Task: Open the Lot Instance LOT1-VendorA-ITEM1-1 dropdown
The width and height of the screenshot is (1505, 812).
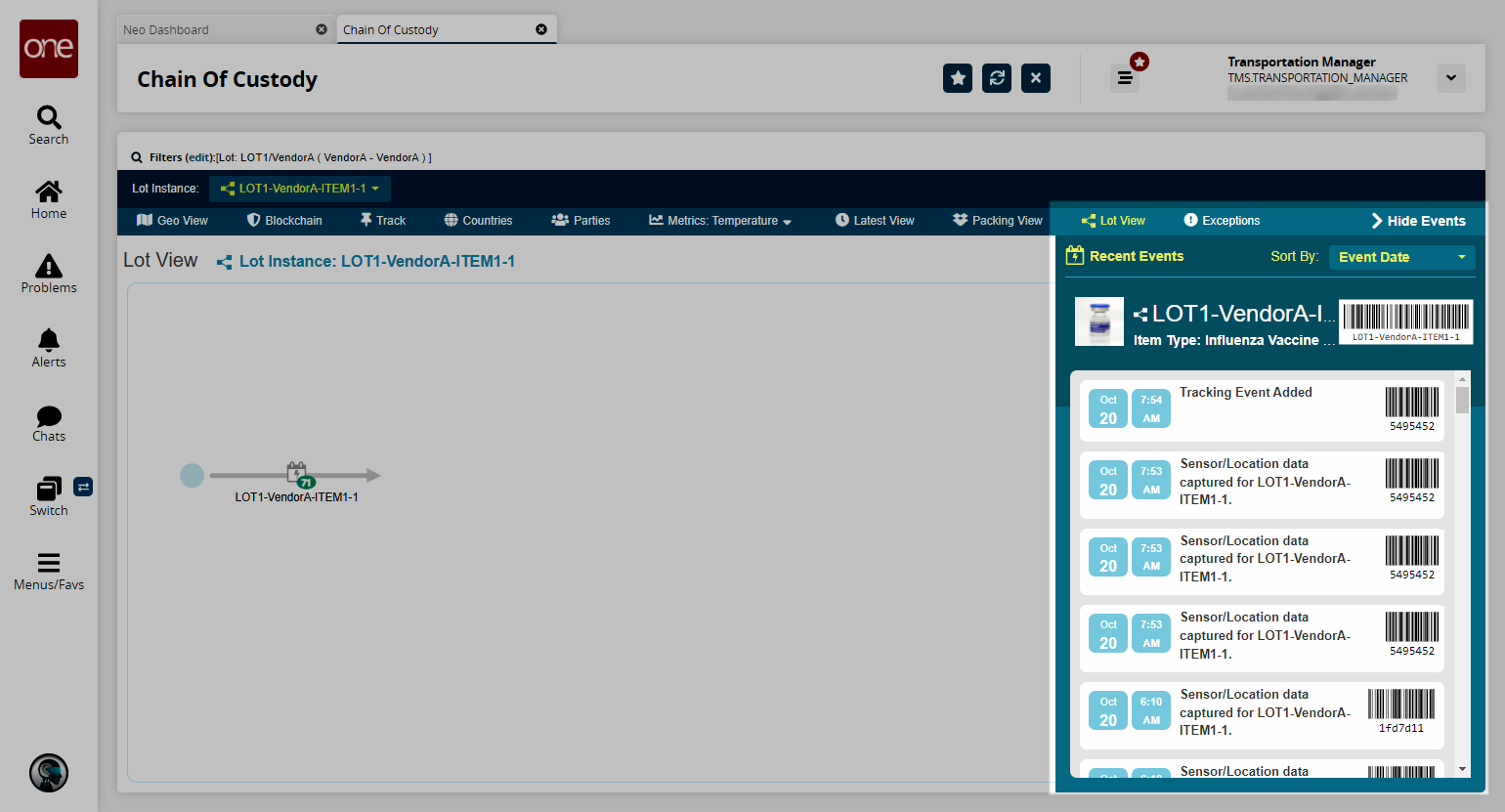Action: pyautogui.click(x=300, y=189)
